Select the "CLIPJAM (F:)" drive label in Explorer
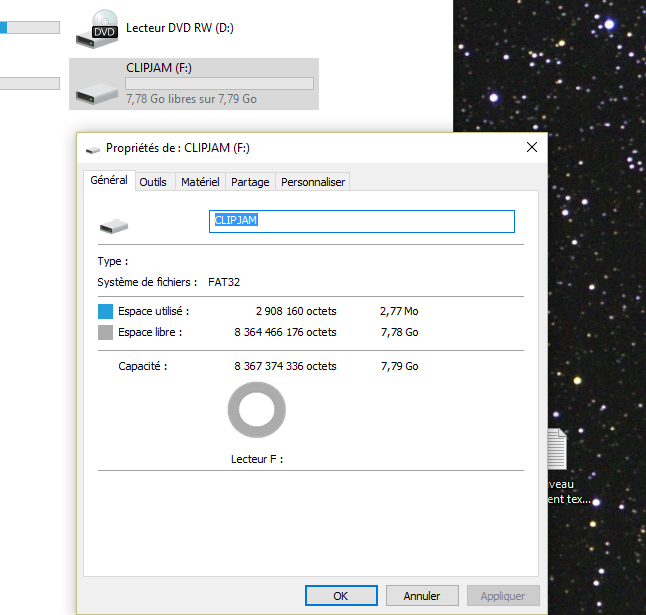Screen dimensions: 646x615 (x=159, y=68)
